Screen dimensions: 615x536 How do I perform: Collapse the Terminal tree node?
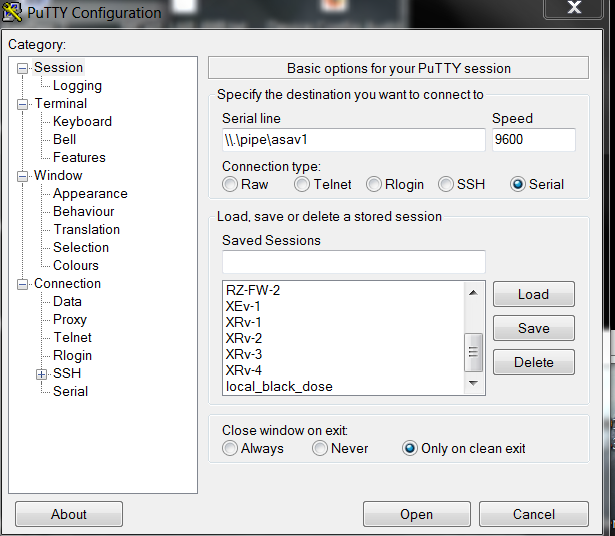(22, 104)
